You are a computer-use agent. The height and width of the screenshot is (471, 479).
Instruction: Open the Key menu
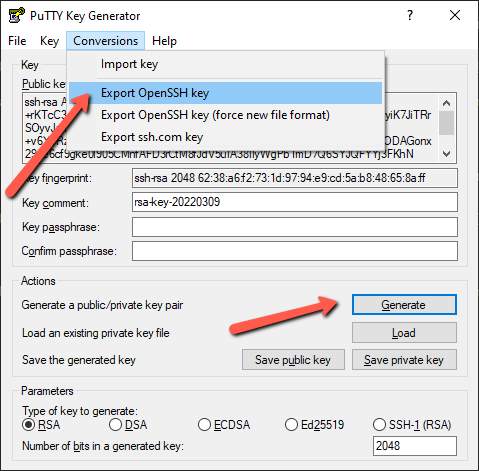(x=49, y=41)
